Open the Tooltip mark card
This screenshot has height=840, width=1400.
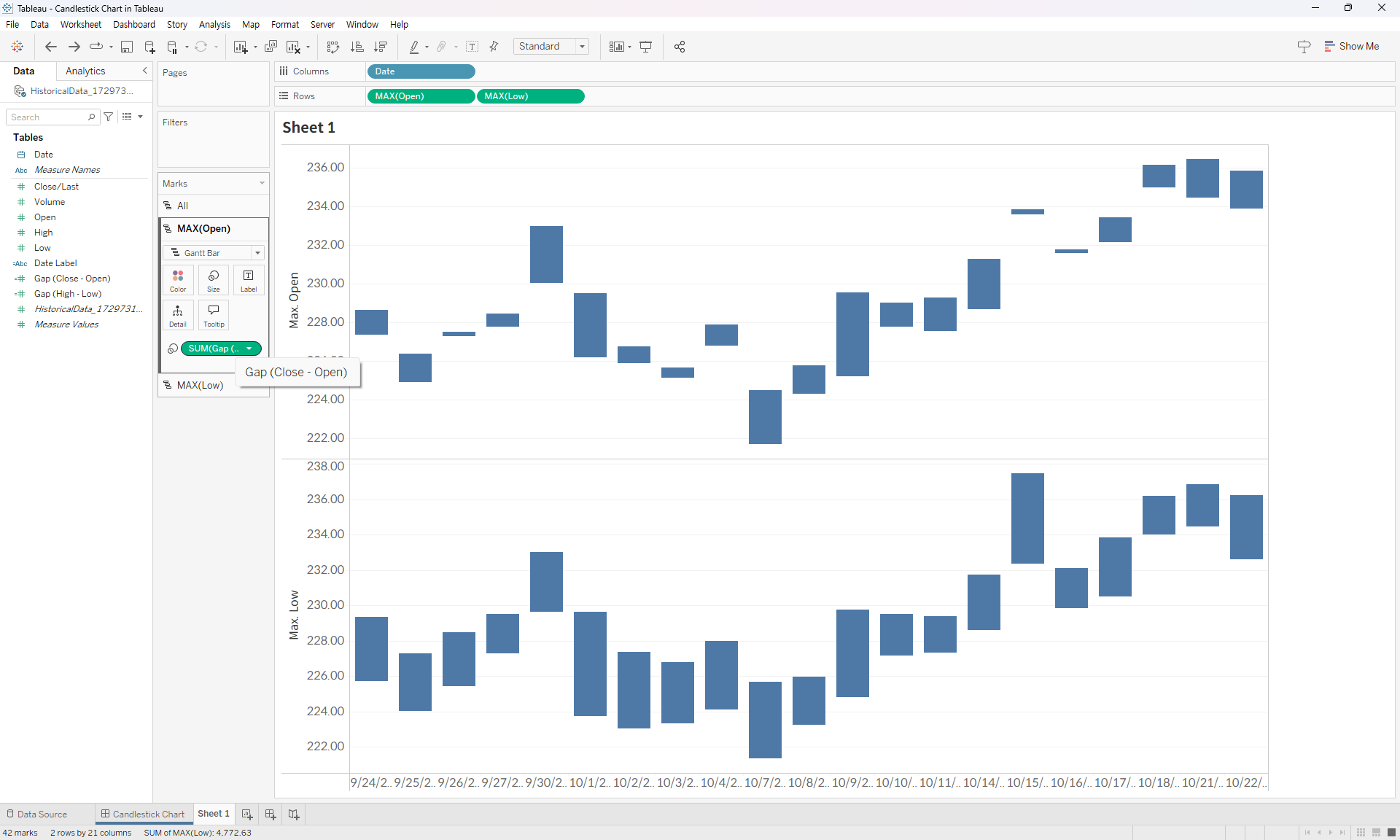[214, 315]
